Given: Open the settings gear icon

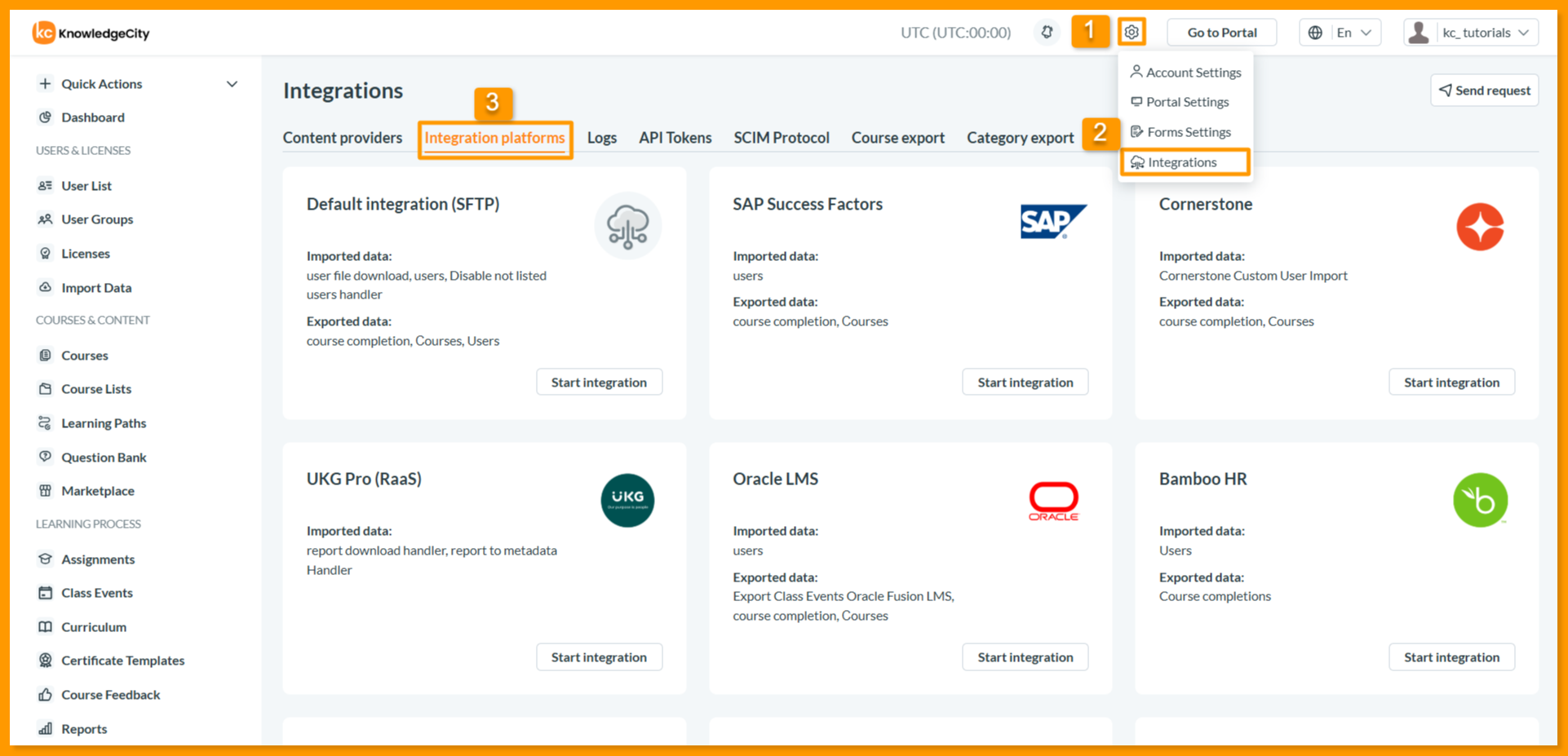Looking at the screenshot, I should [1132, 33].
